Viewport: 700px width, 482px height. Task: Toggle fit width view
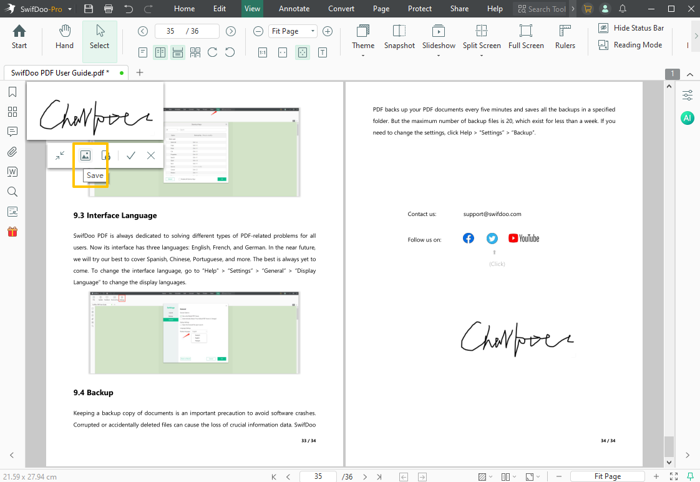pyautogui.click(x=283, y=53)
